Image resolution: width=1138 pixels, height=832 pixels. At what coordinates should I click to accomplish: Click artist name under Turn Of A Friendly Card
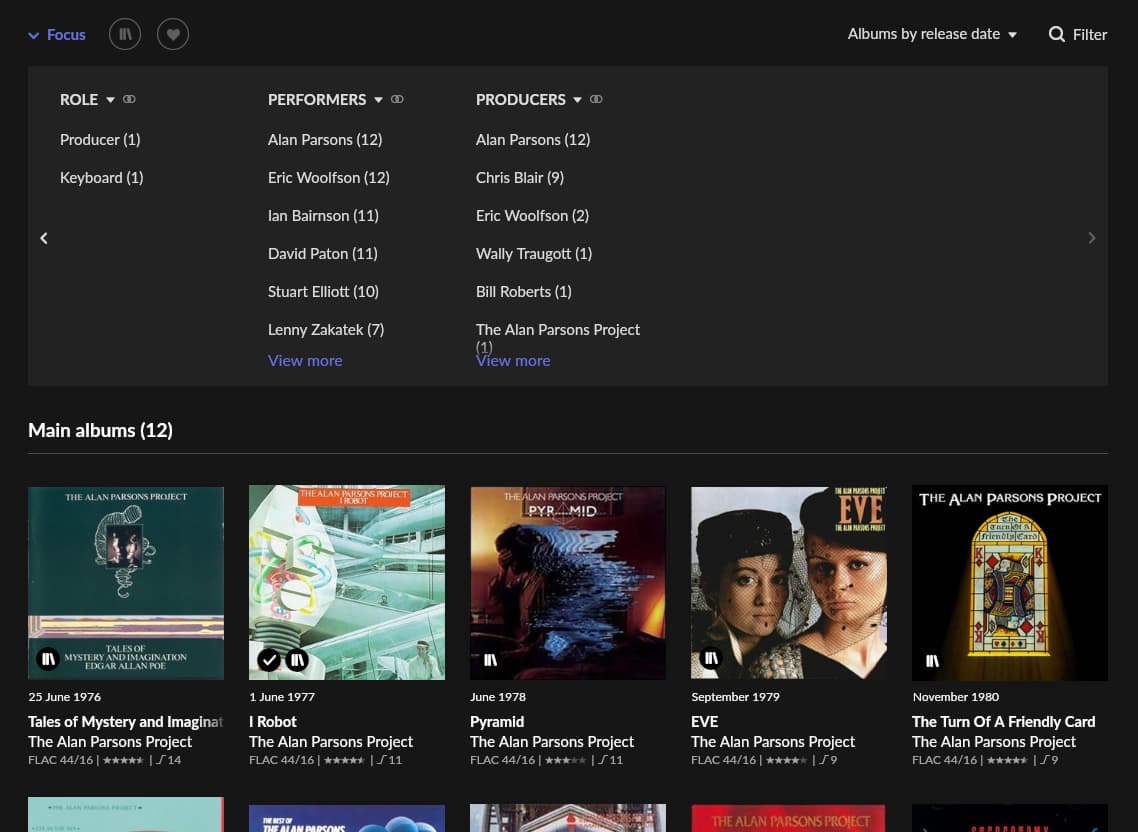click(994, 742)
